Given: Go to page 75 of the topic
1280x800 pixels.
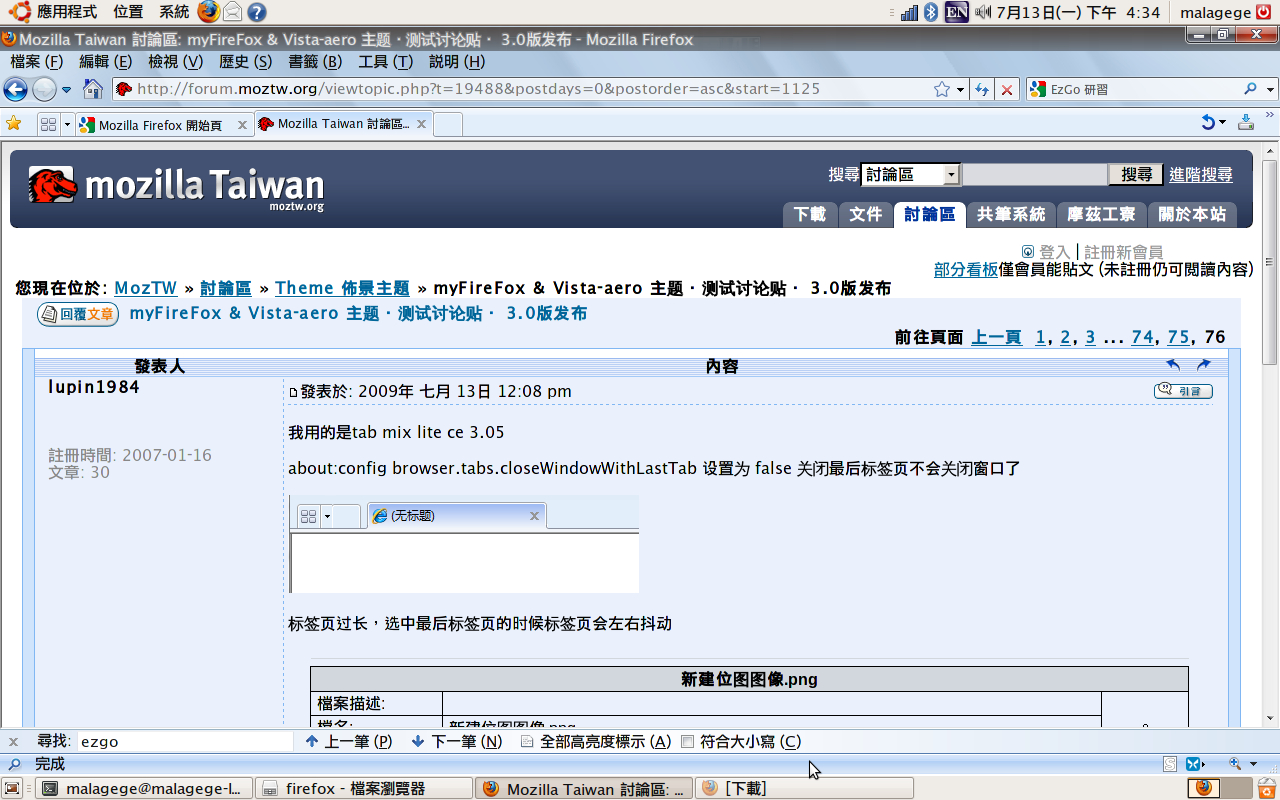Looking at the screenshot, I should pos(1178,338).
